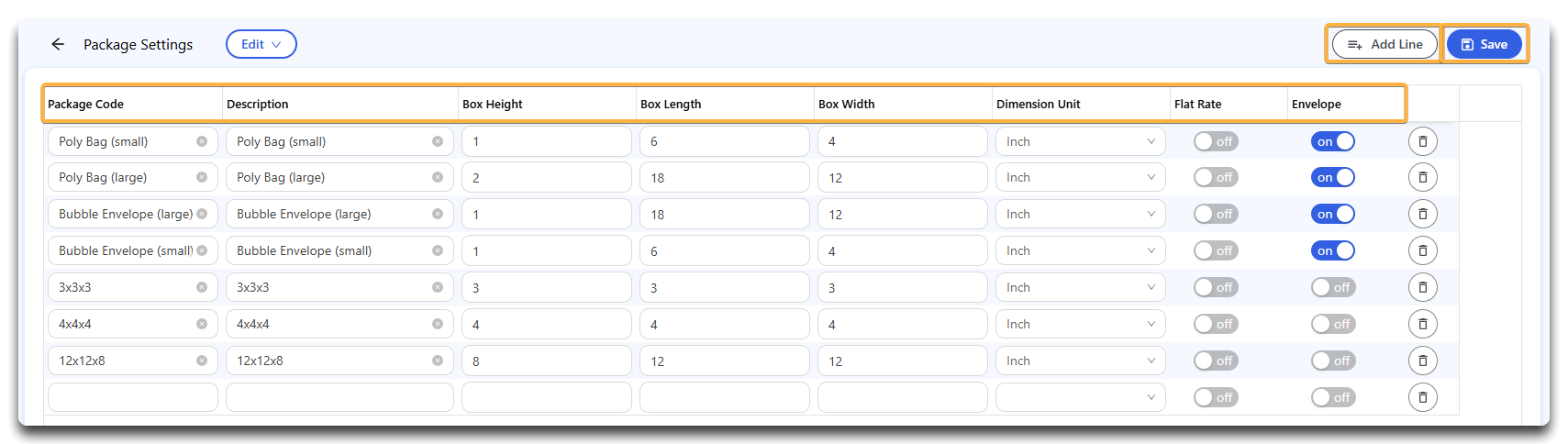Clear the Poly Bag (large) package code
The image size is (1568, 444).
[202, 177]
